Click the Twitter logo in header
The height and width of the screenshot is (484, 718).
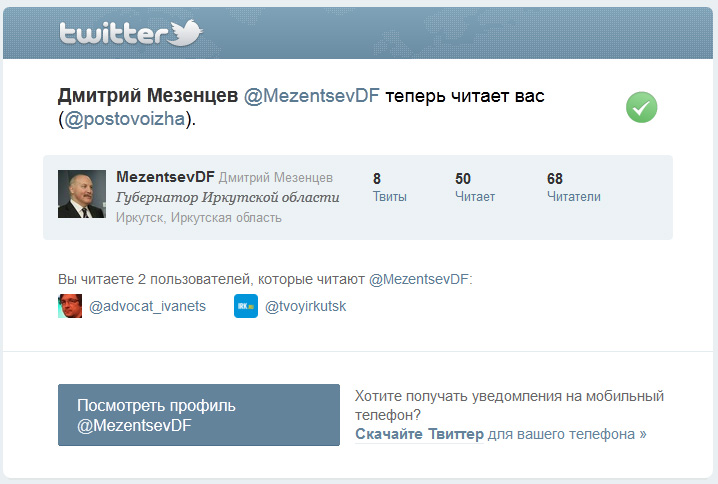coord(130,34)
